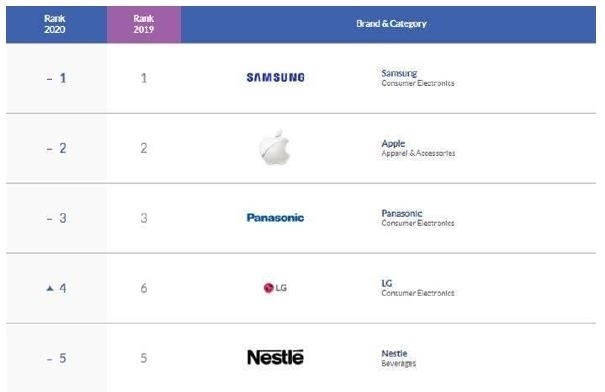Click the LG logo
The height and width of the screenshot is (392, 605).
point(275,288)
